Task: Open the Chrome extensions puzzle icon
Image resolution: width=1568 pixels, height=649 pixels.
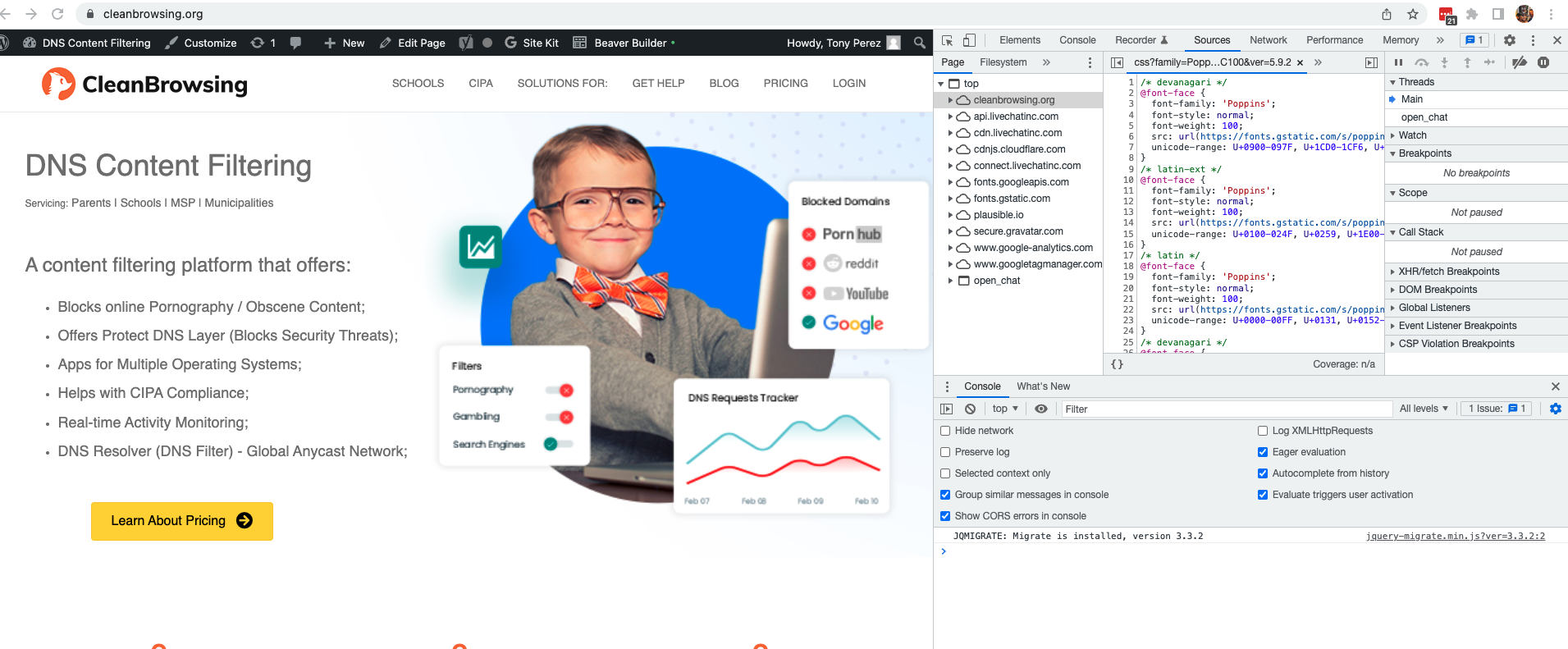Action: tap(1472, 14)
